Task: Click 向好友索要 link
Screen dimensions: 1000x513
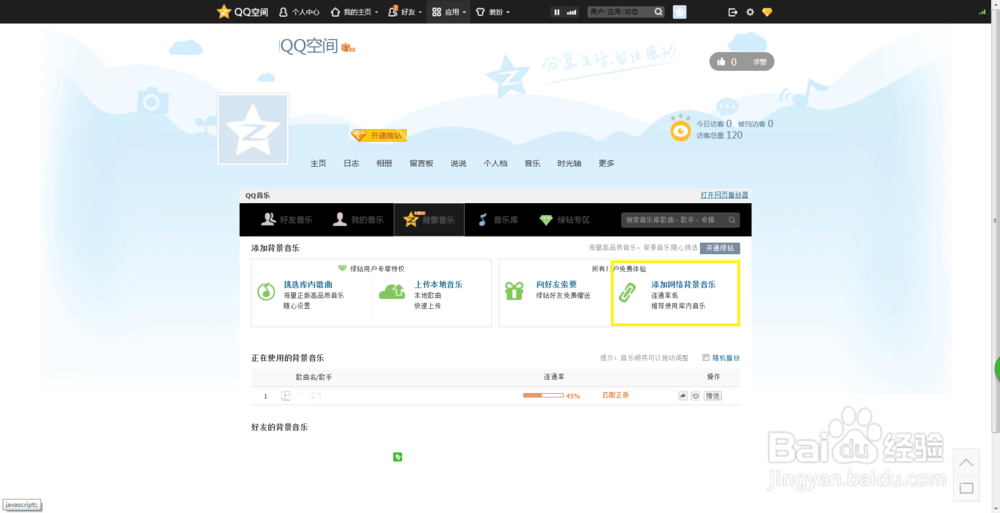Action: coord(557,285)
